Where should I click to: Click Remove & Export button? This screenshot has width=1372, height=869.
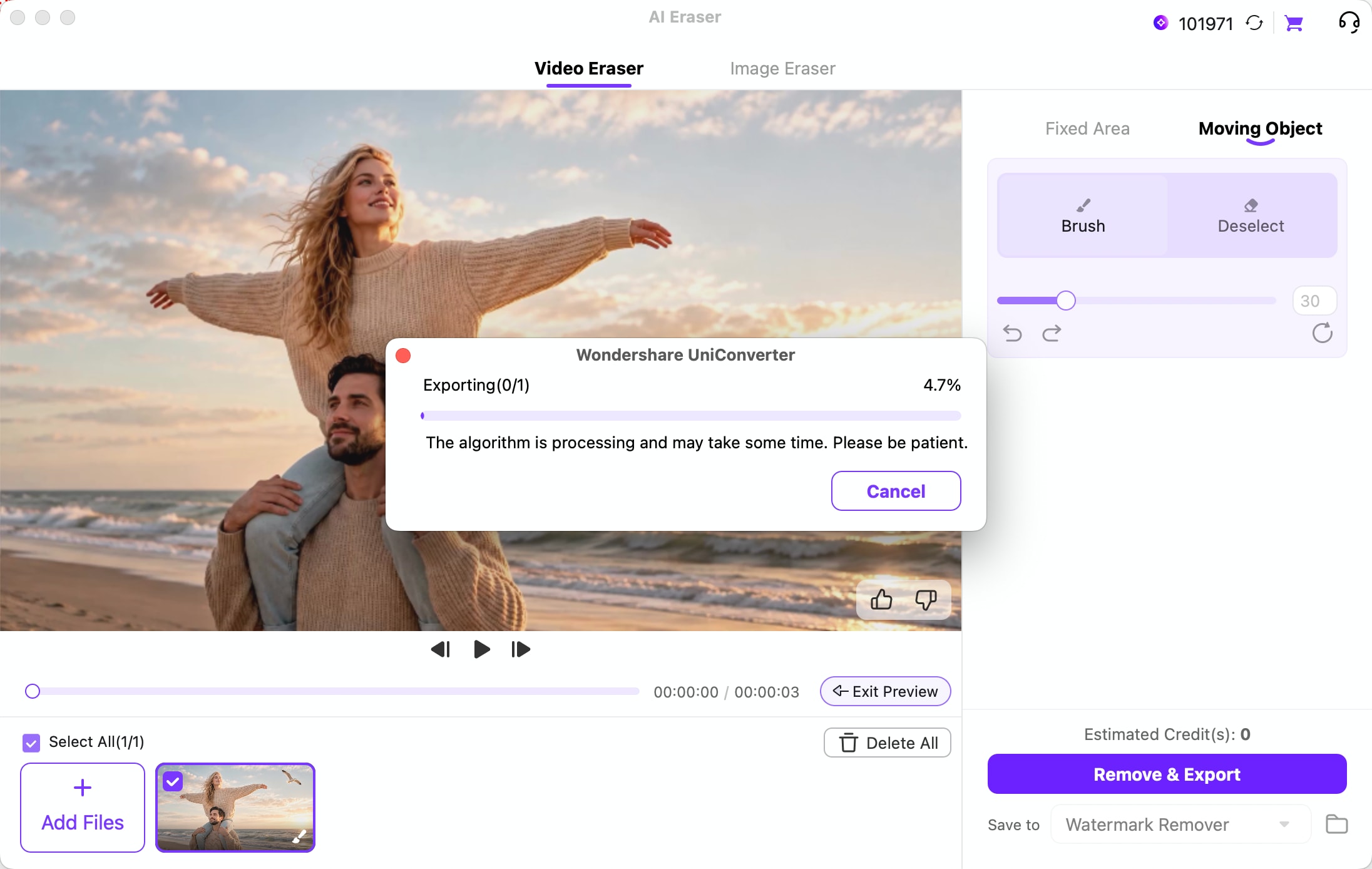(1167, 774)
